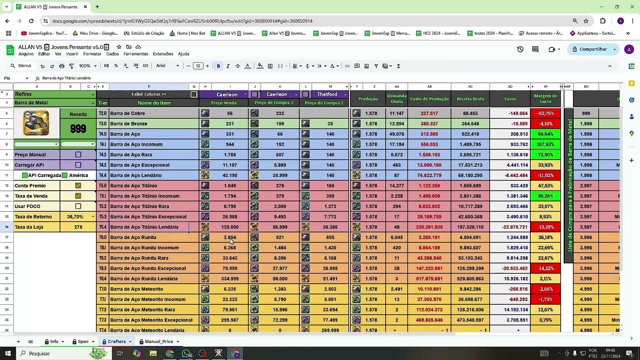Click the redo icon in the toolbar
Screen dimensions: 640x360
[52, 66]
